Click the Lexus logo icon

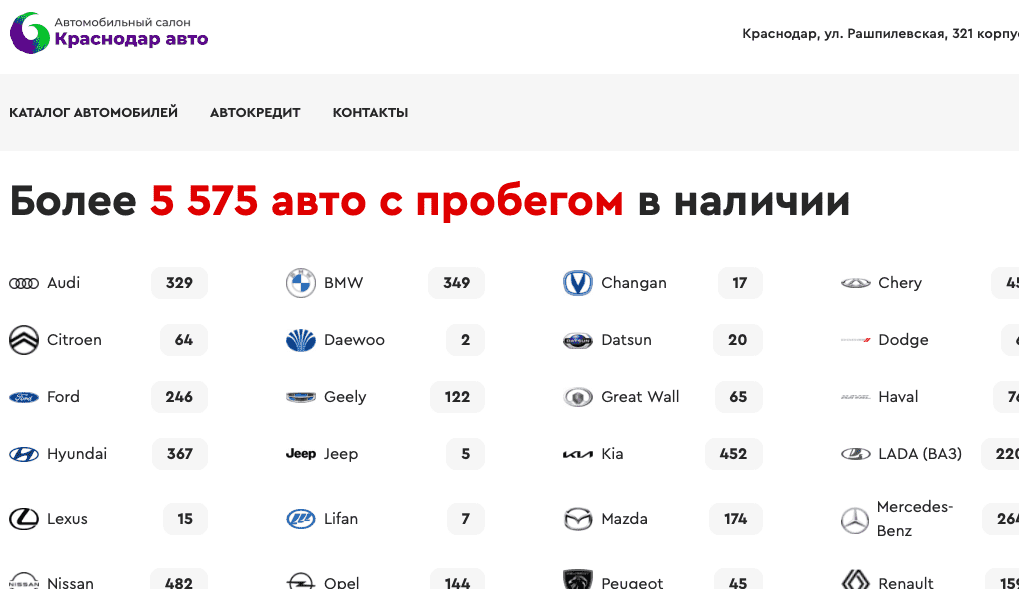[24, 520]
